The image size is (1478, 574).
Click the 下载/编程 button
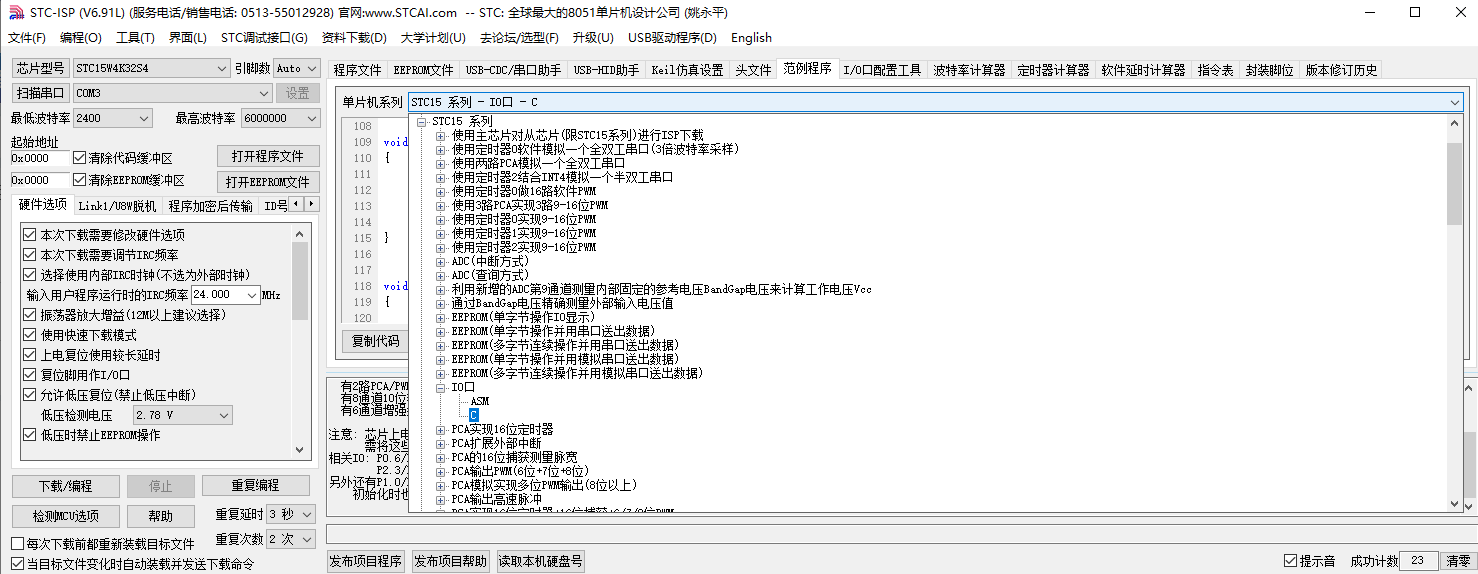65,486
